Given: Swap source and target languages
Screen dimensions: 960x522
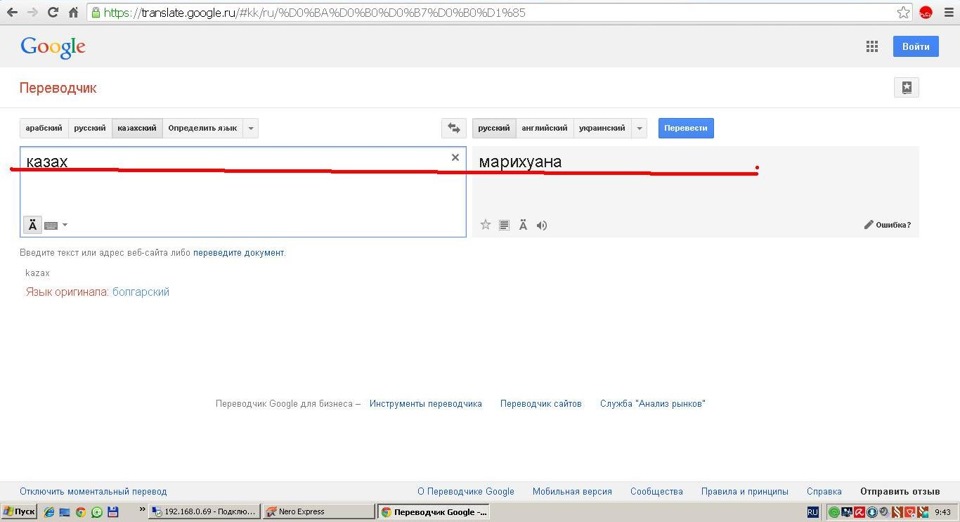Looking at the screenshot, I should [454, 128].
